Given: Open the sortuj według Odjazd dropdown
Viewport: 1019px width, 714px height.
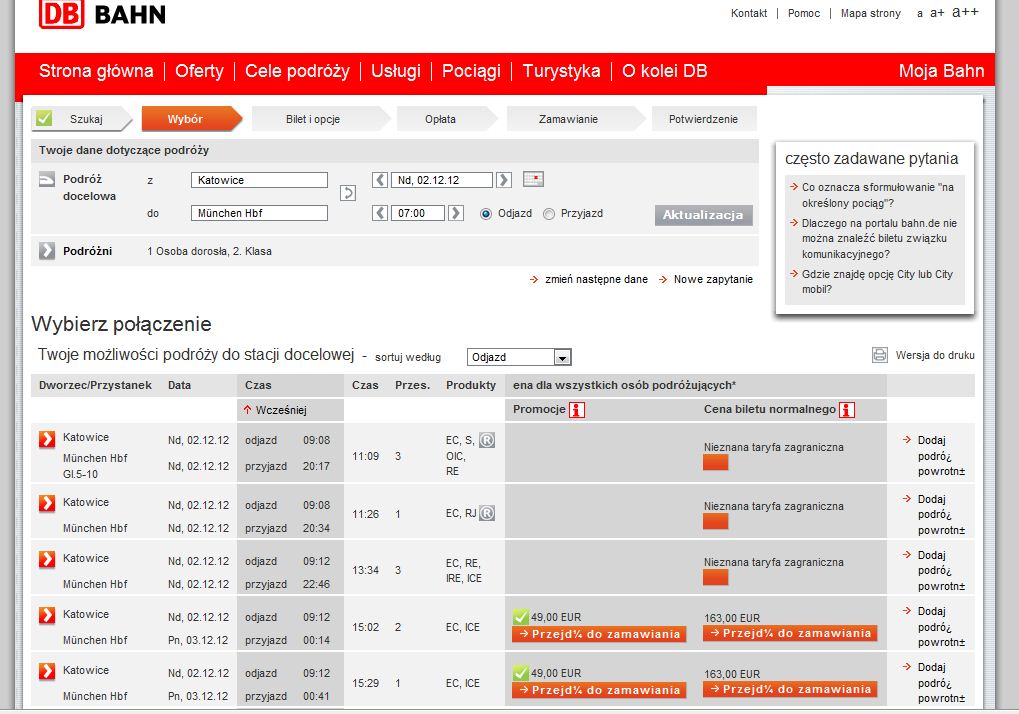Looking at the screenshot, I should 519,357.
